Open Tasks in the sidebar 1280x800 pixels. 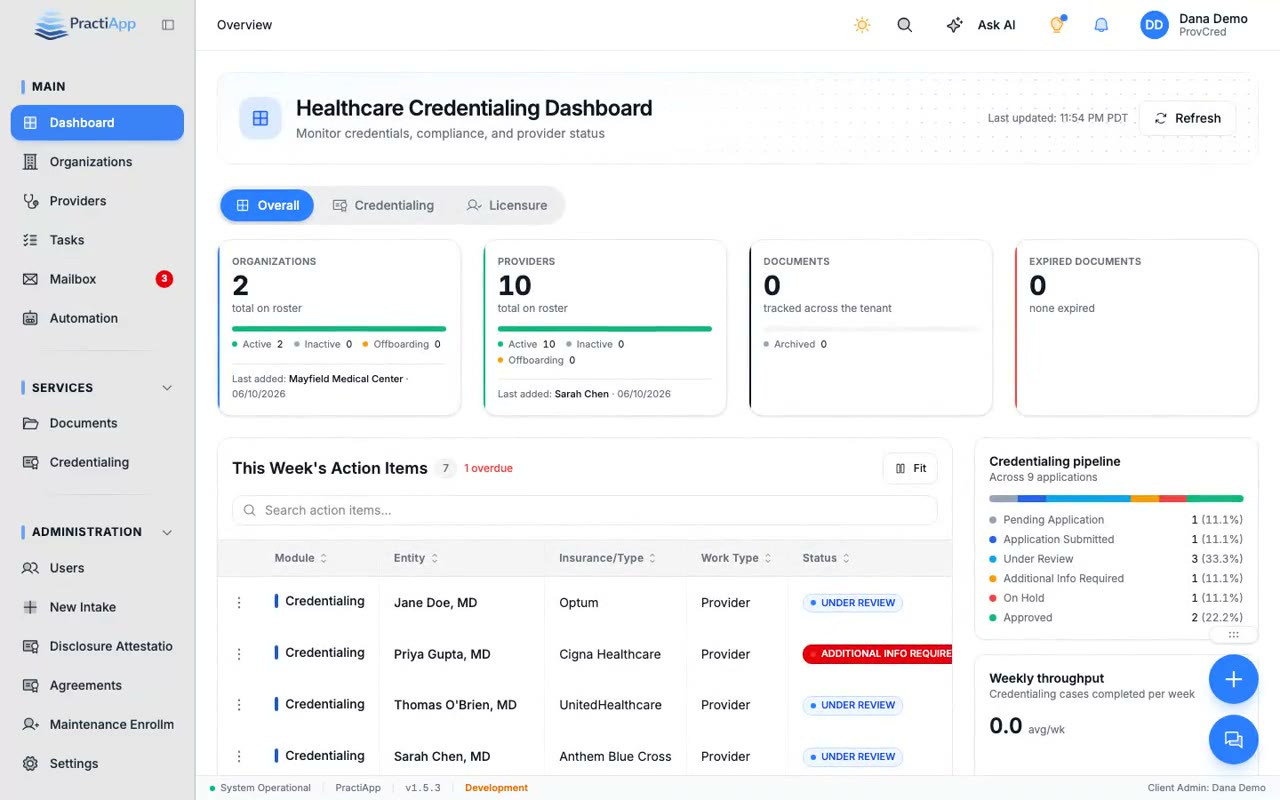(97, 240)
